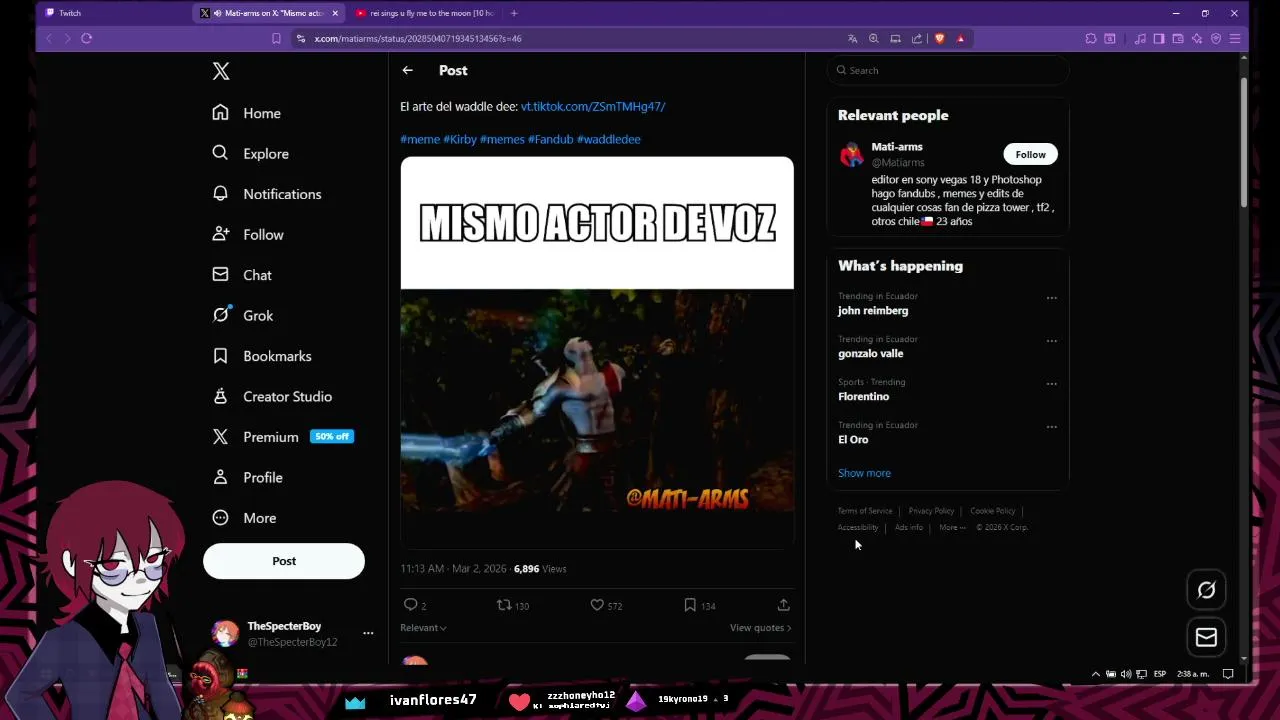Image resolution: width=1280 pixels, height=720 pixels.
Task: Click View quotes
Action: click(760, 628)
